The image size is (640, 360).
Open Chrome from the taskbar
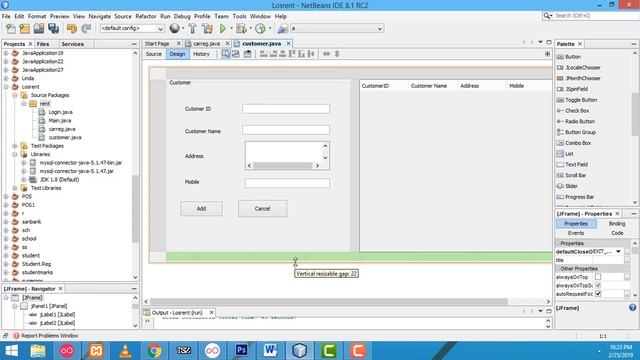(154, 351)
